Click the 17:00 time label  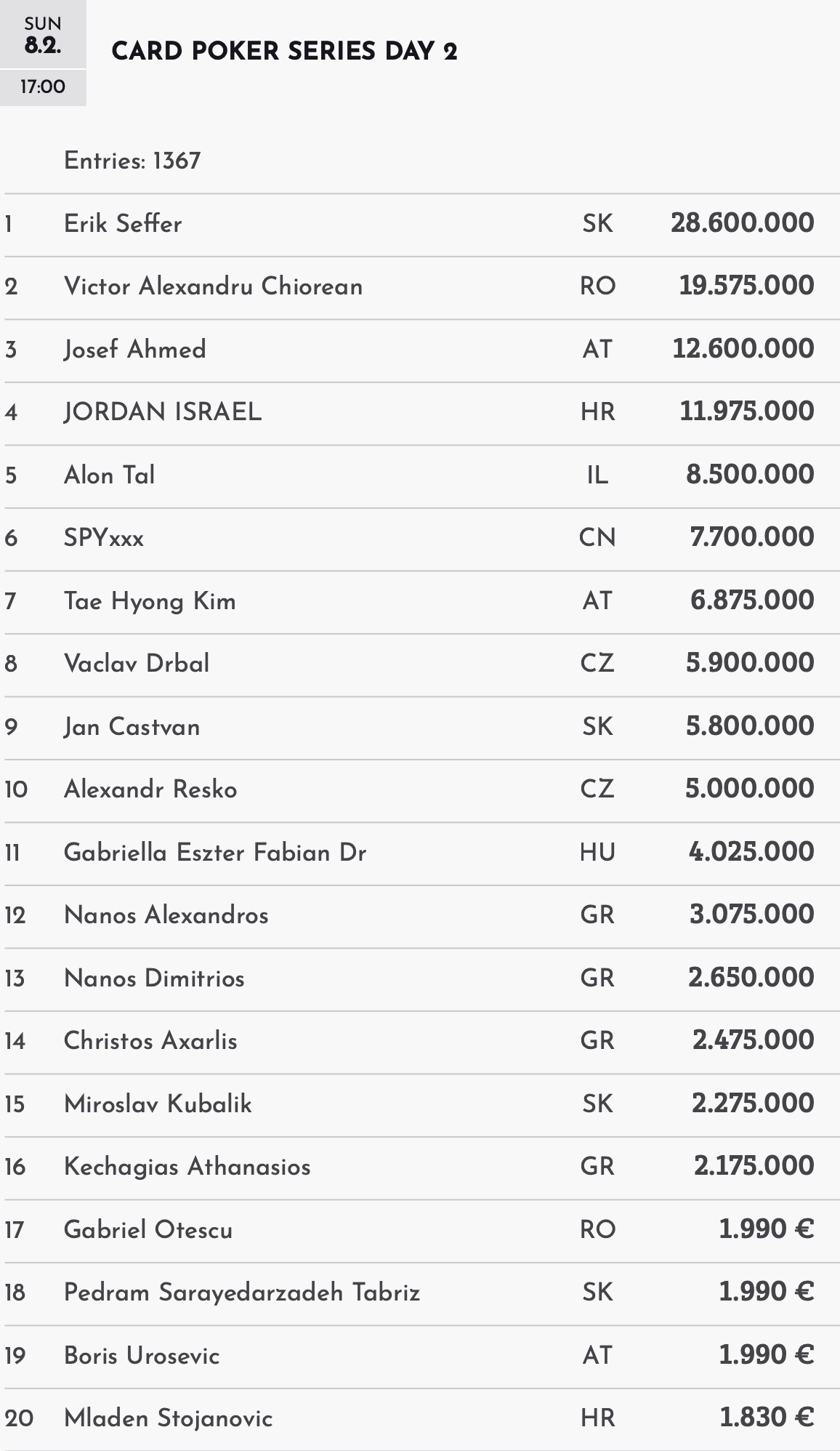click(43, 87)
